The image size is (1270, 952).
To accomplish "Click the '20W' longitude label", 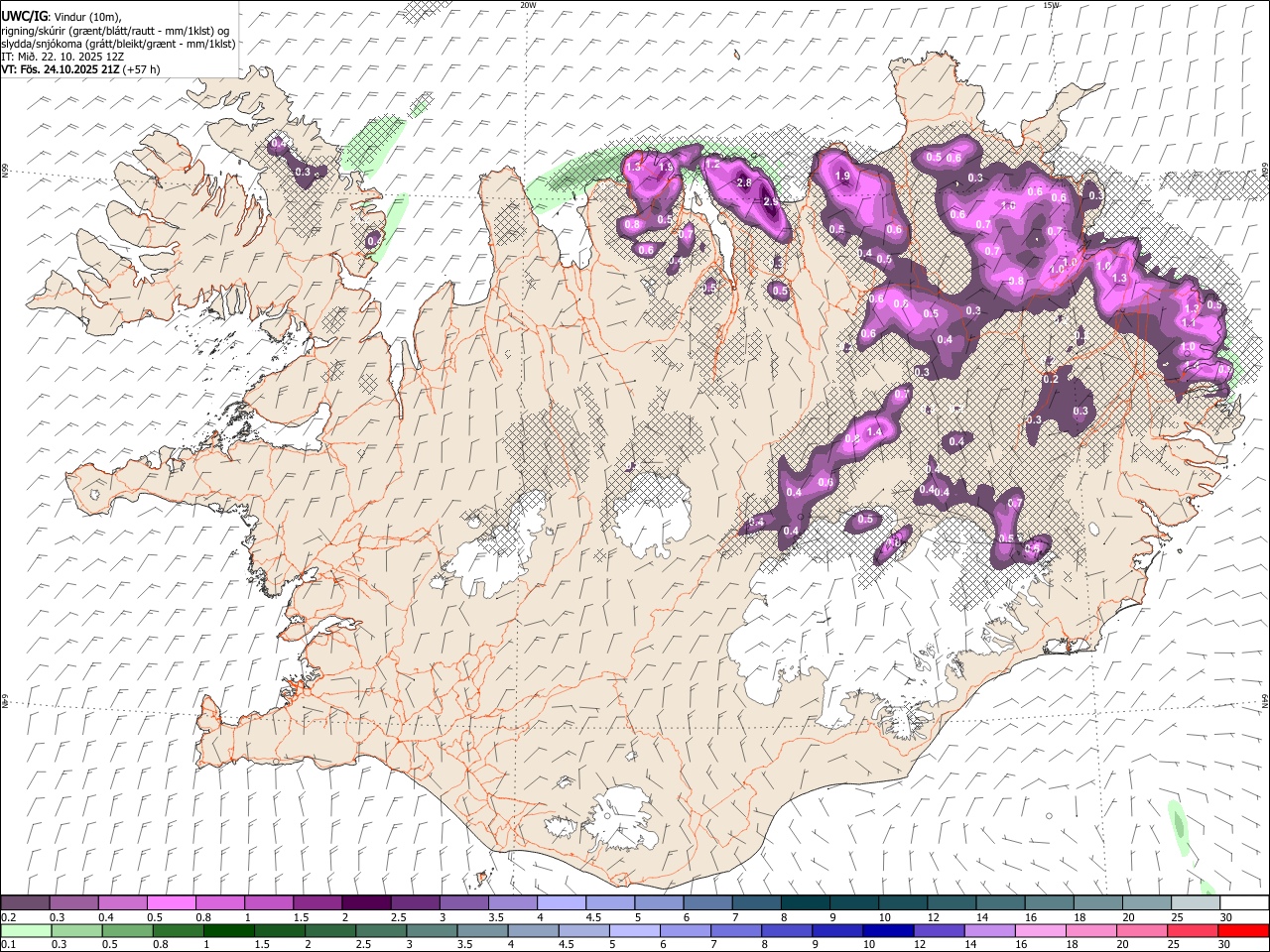I will 528,5.
